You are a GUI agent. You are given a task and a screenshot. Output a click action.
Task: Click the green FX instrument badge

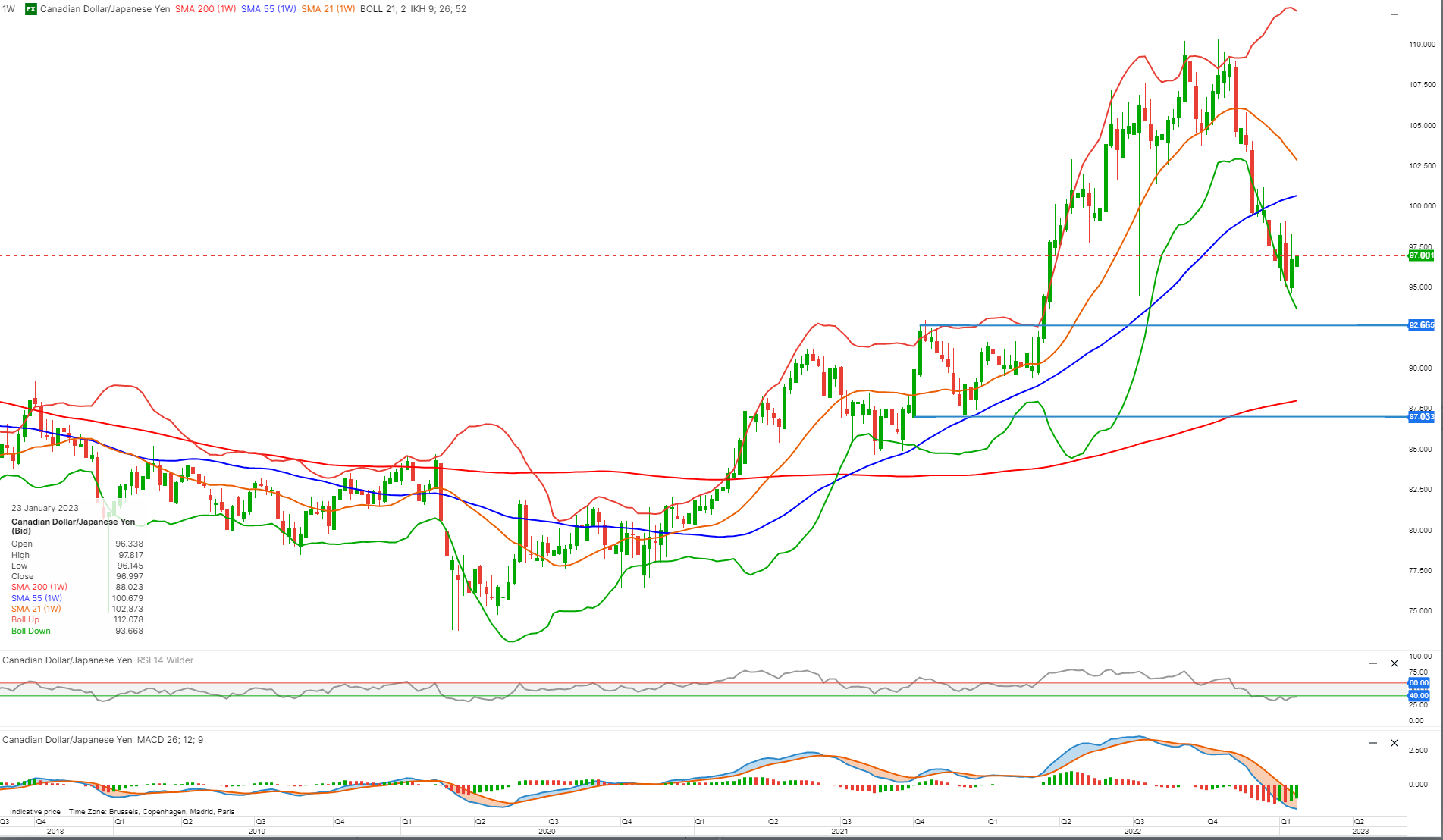click(x=30, y=10)
